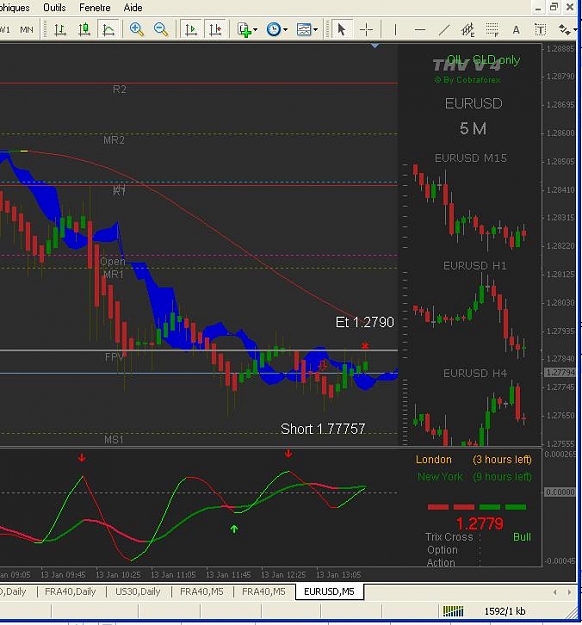The image size is (582, 625).
Task: Click the 1592/1 kb status text
Action: tap(505, 611)
